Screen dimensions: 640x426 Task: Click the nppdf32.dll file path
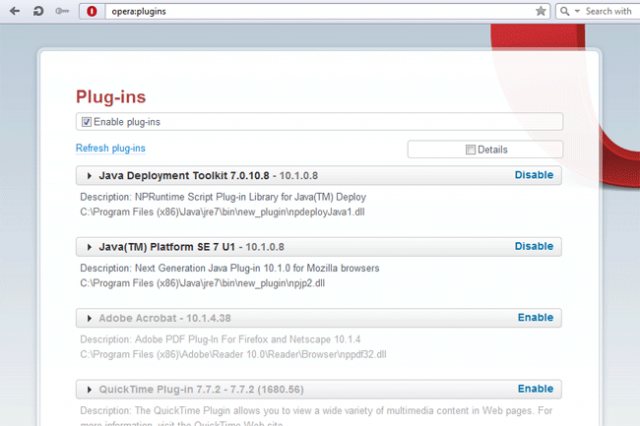[x=233, y=355]
